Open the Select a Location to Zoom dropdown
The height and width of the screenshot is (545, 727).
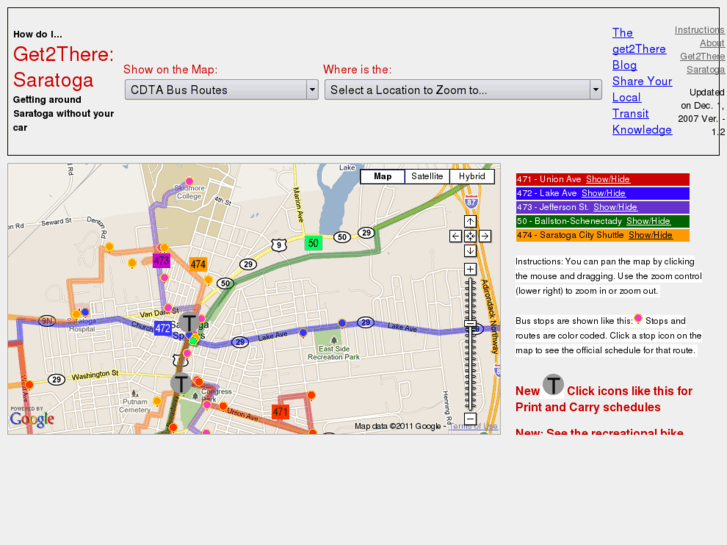[463, 90]
